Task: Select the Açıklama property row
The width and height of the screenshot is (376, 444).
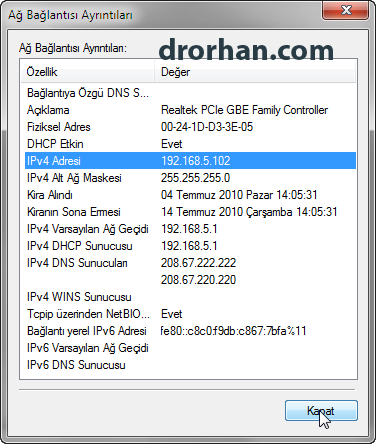Action: pos(190,110)
